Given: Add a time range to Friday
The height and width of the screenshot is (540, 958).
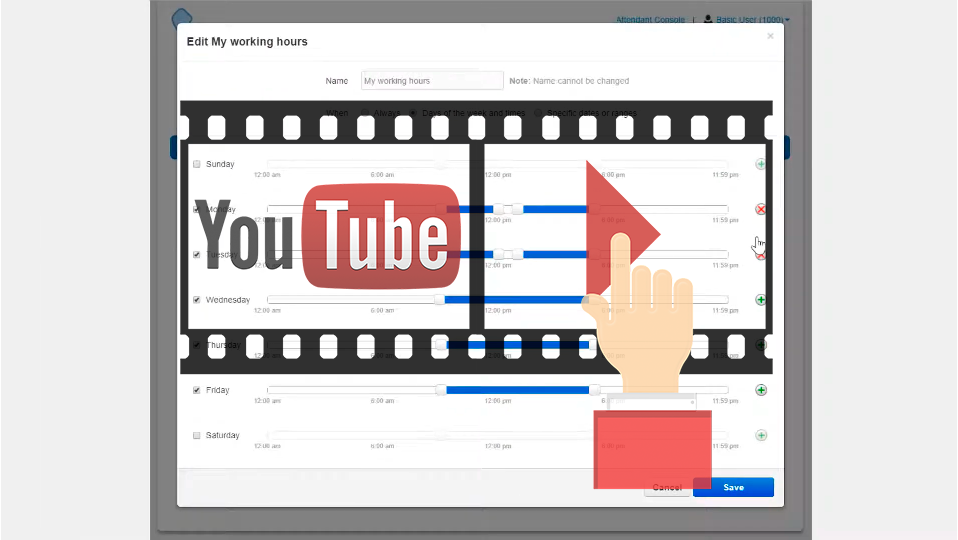Looking at the screenshot, I should (761, 390).
